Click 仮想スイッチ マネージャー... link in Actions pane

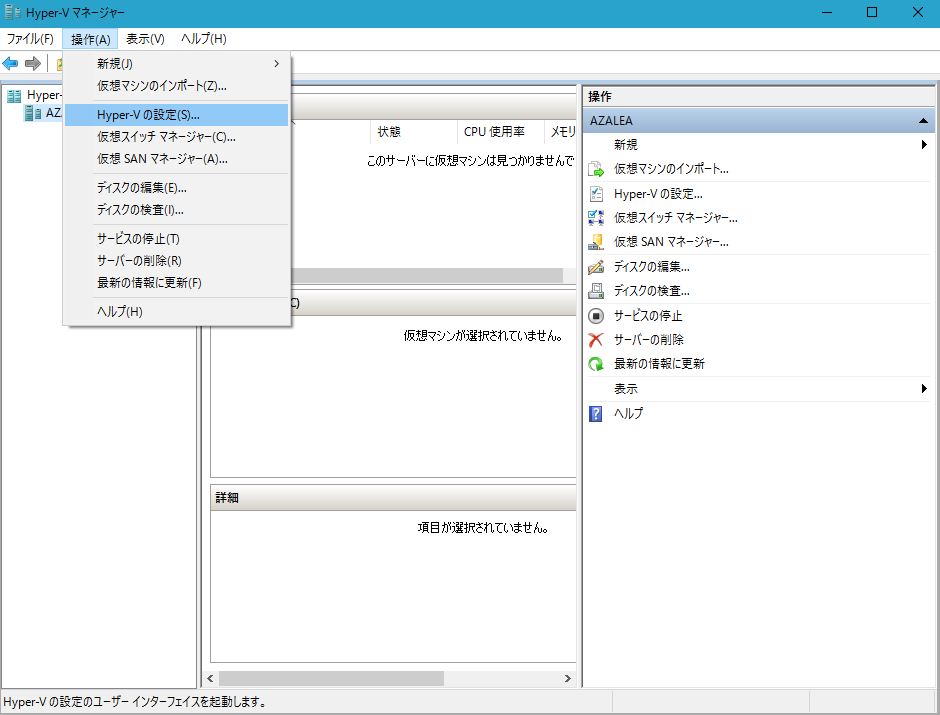click(x=676, y=218)
